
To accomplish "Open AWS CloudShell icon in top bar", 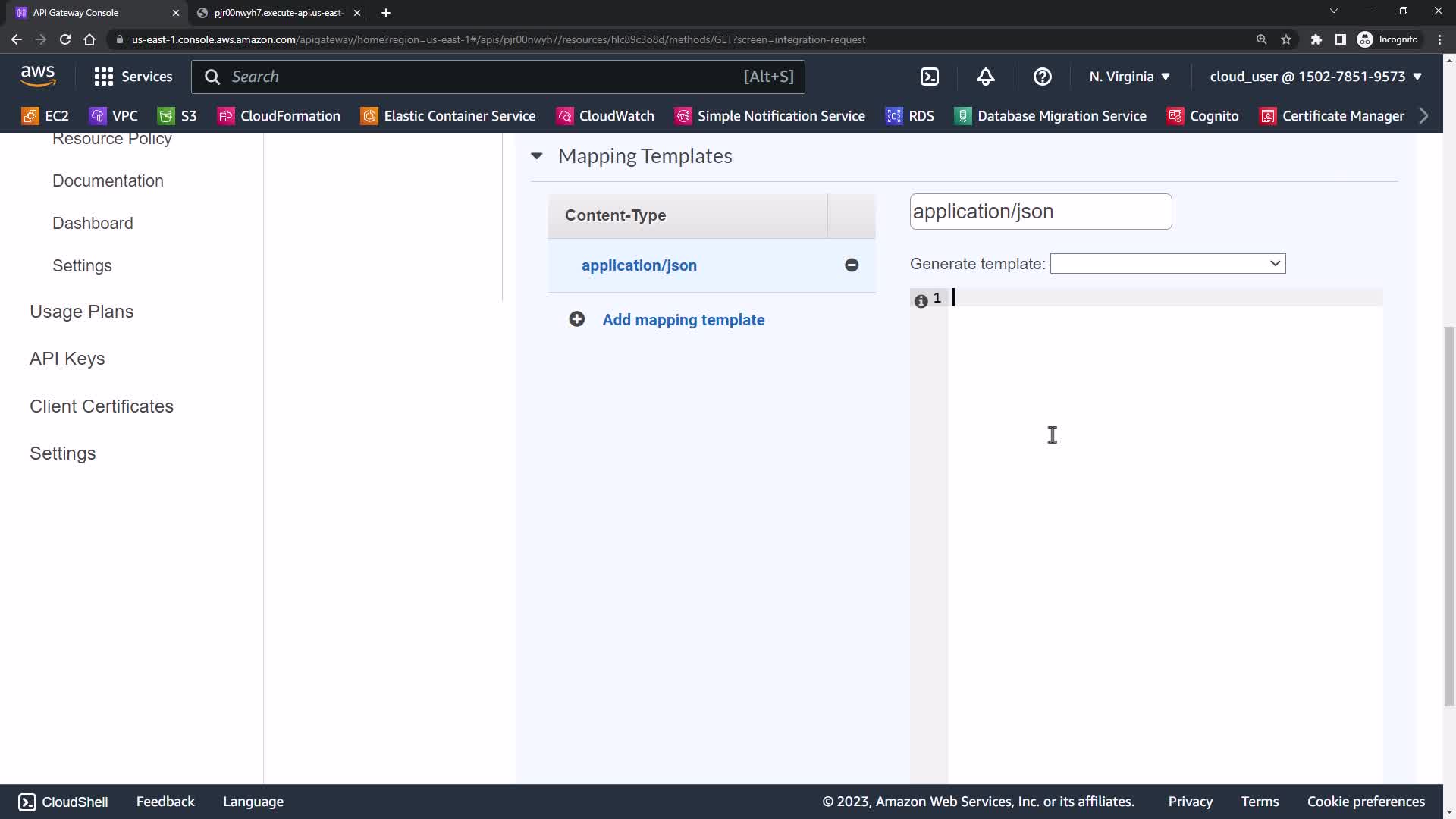I will coord(930,77).
